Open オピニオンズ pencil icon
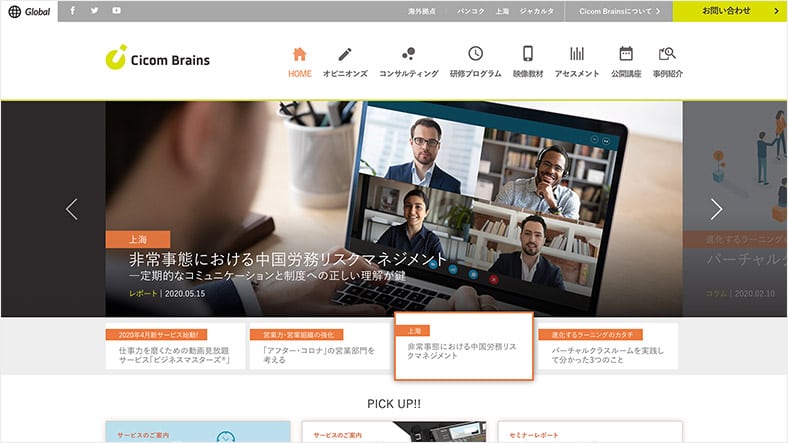 pos(345,54)
